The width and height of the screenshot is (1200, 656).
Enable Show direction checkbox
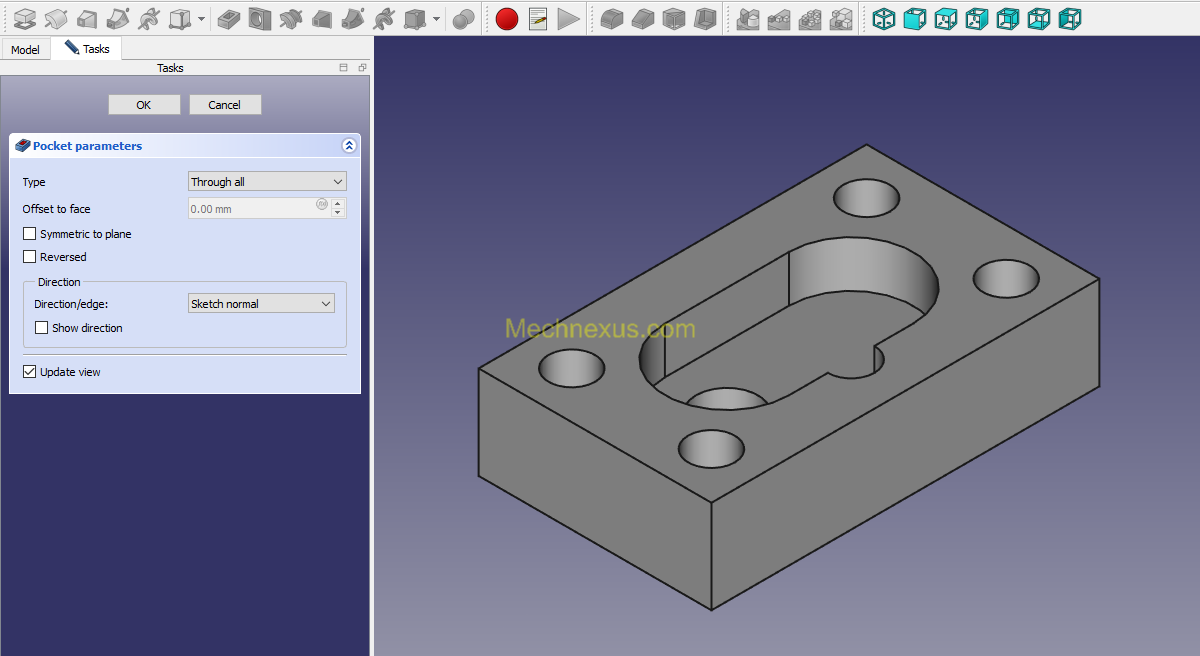(x=41, y=328)
